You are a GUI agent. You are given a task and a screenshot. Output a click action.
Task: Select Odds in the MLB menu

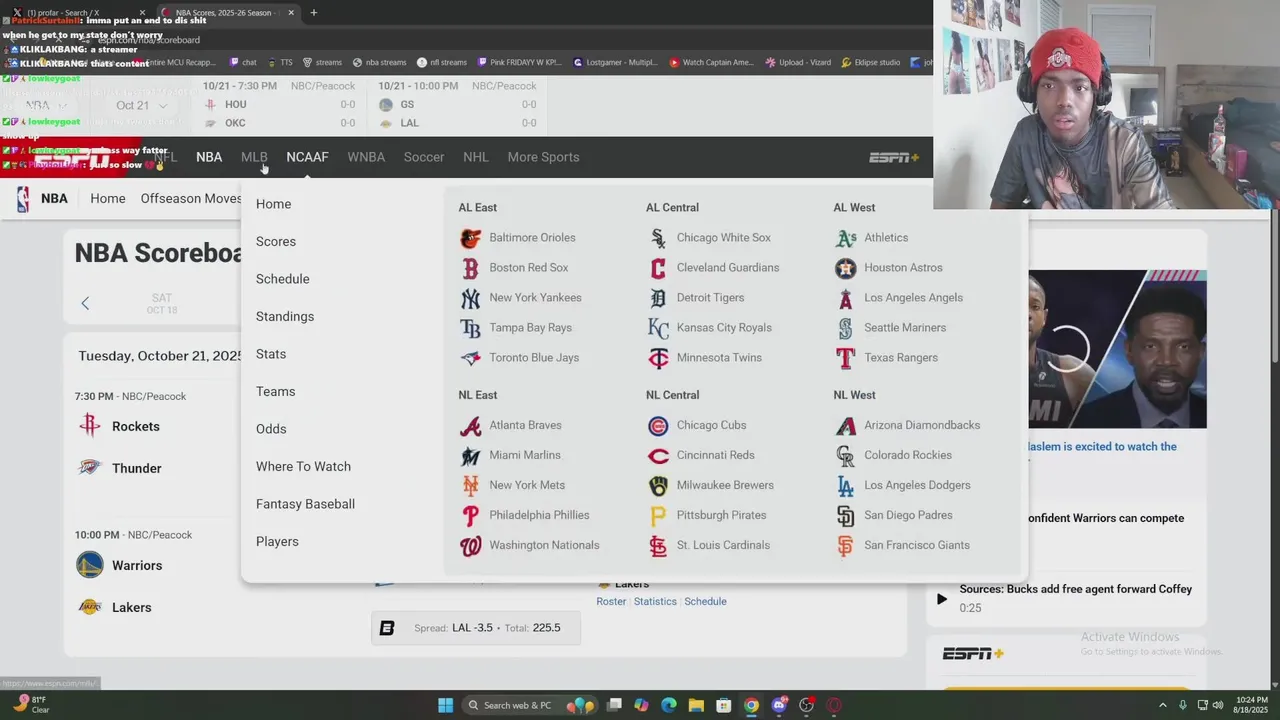click(x=271, y=429)
